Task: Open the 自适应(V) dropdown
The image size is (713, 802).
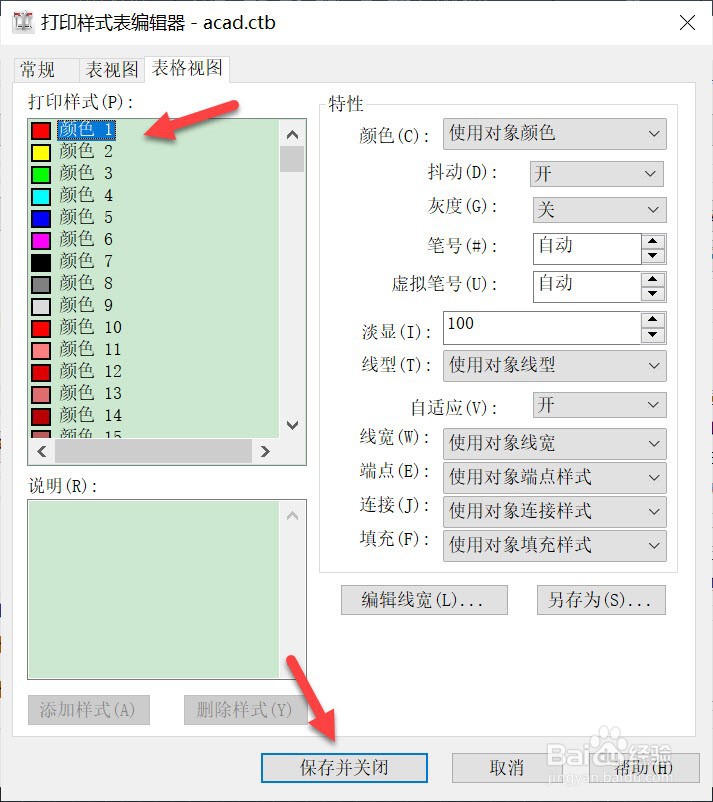Action: pyautogui.click(x=599, y=405)
